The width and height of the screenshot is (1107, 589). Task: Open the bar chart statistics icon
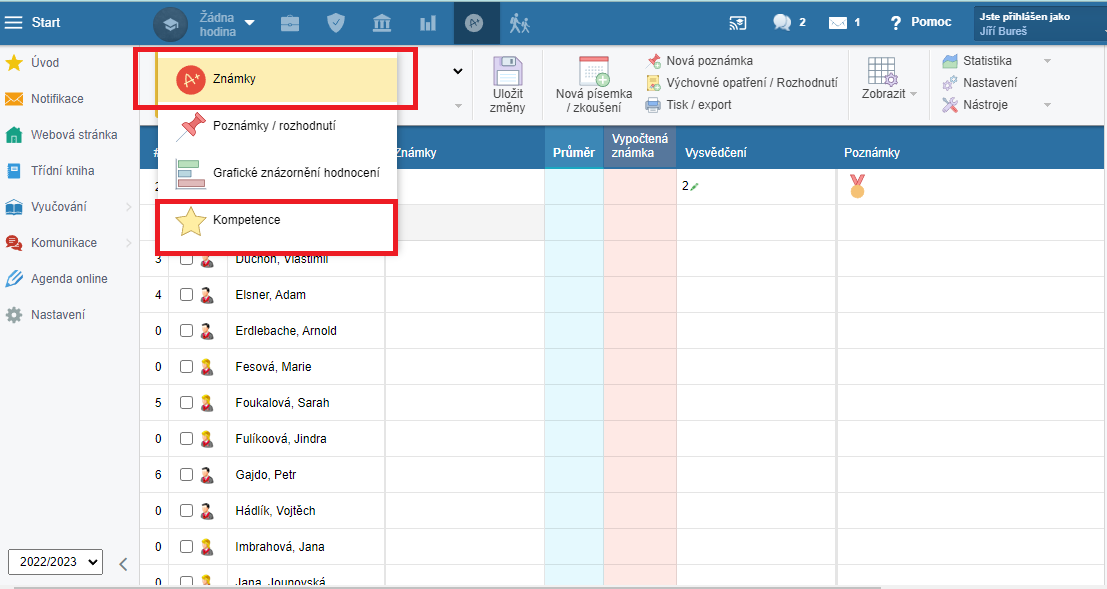428,23
